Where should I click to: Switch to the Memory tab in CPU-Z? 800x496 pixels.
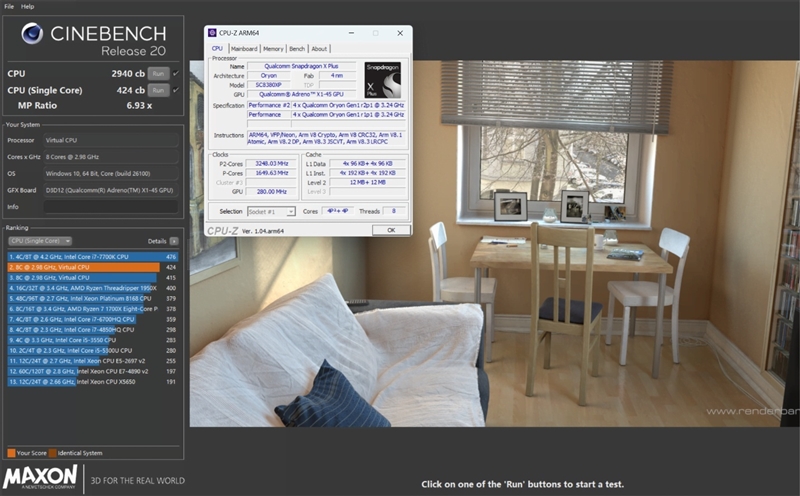click(273, 48)
